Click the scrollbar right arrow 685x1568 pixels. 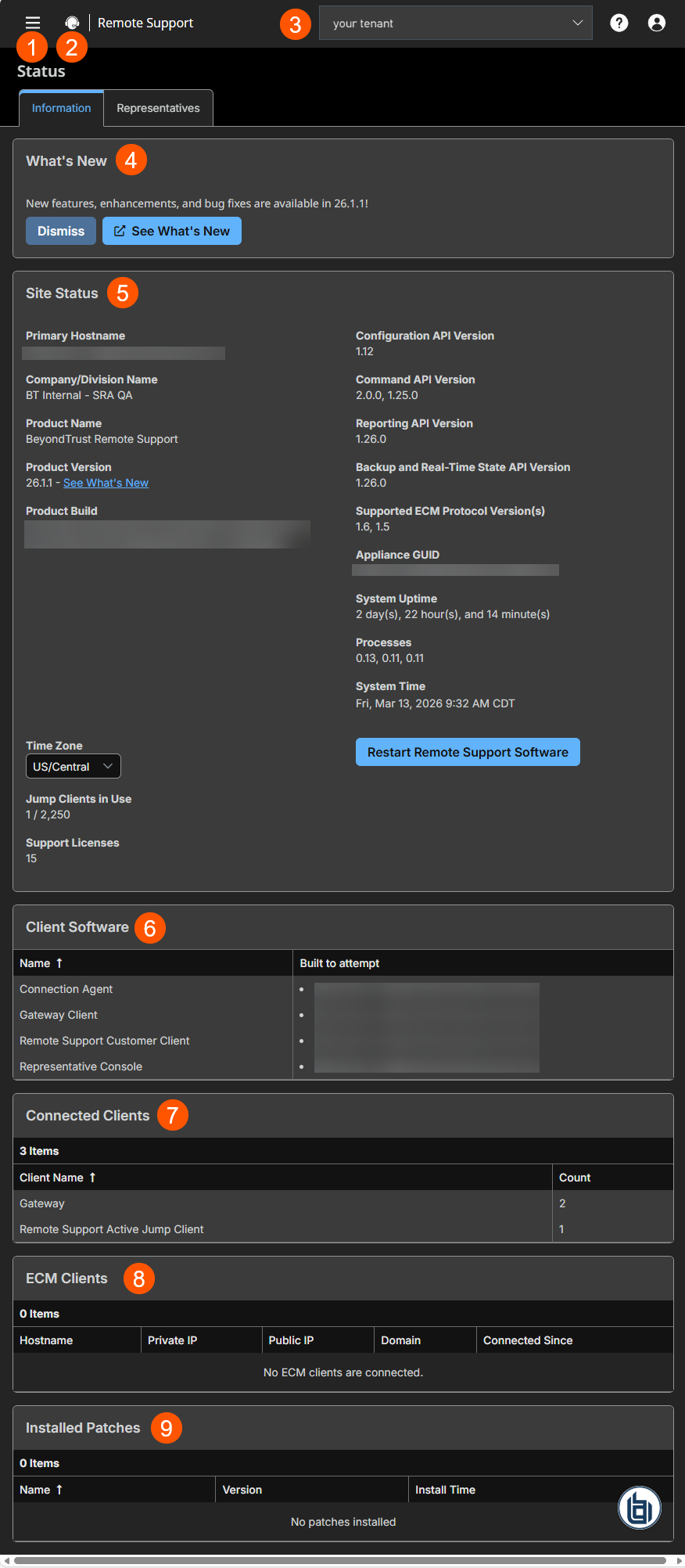point(680,1560)
